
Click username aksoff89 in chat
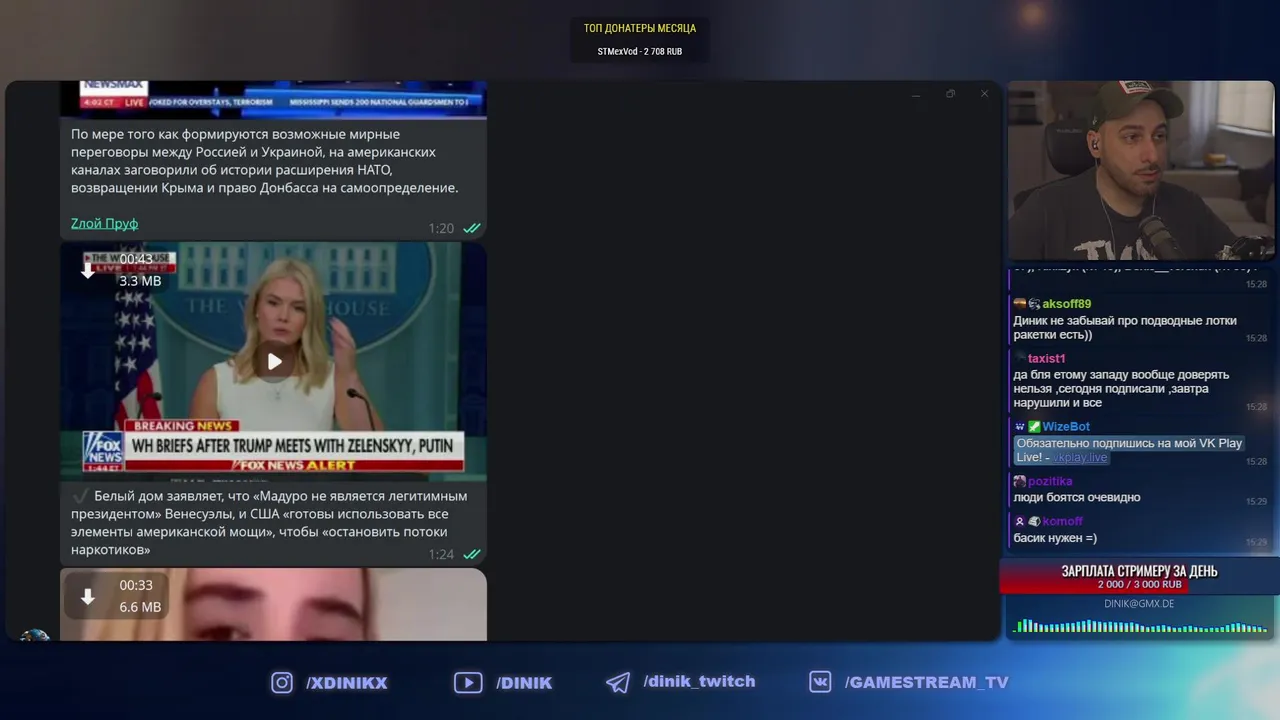(1066, 304)
